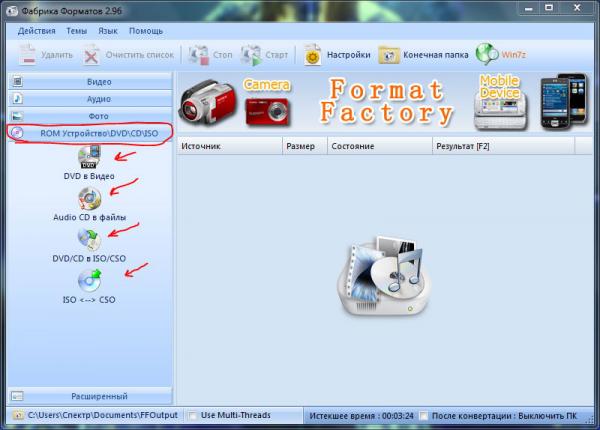Click the output folder icon in status bar
The height and width of the screenshot is (430, 600).
(x=17, y=415)
